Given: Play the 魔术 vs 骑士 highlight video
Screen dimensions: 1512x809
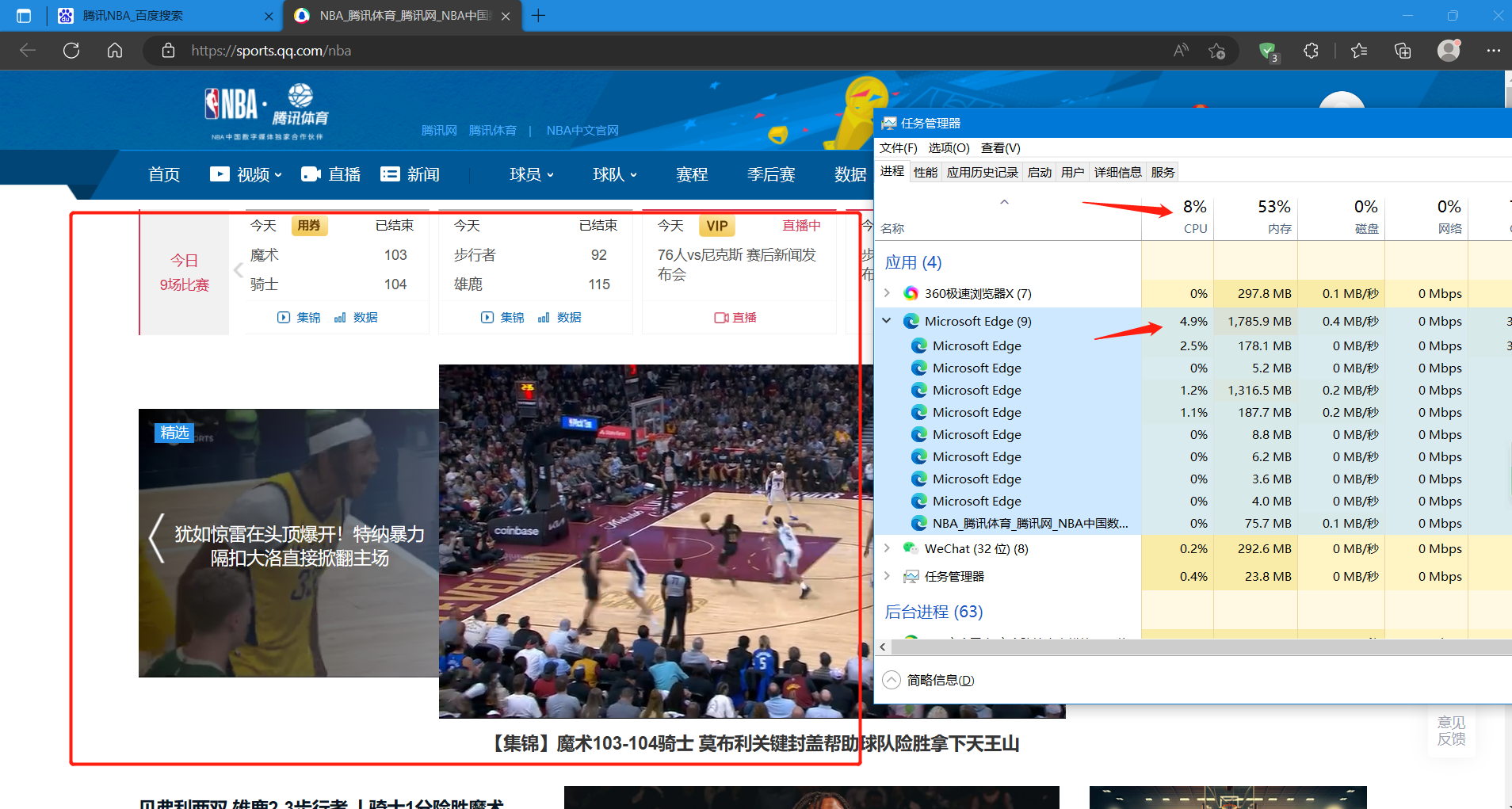Looking at the screenshot, I should pyautogui.click(x=656, y=541).
